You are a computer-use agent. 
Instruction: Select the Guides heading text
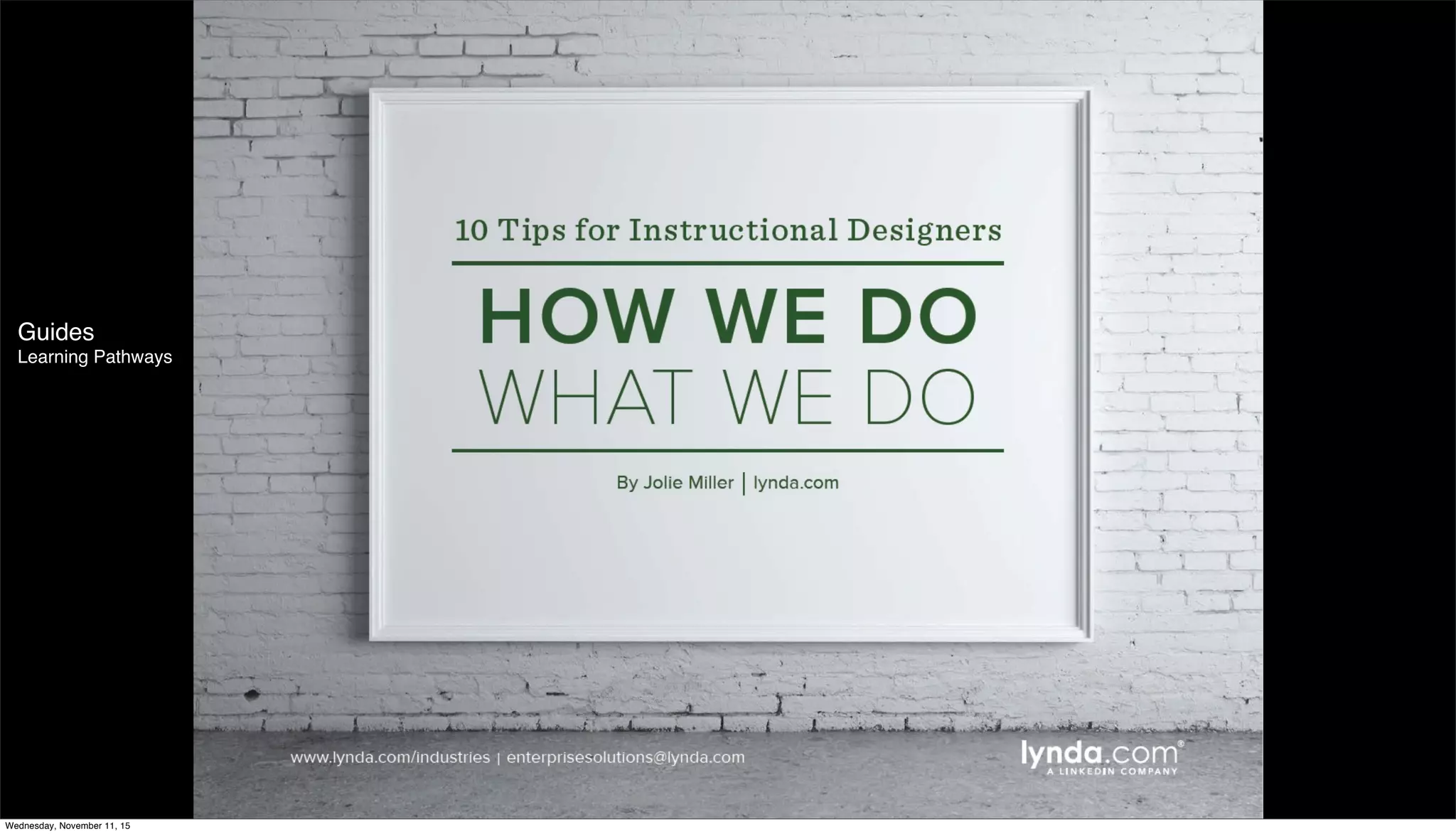pos(55,332)
